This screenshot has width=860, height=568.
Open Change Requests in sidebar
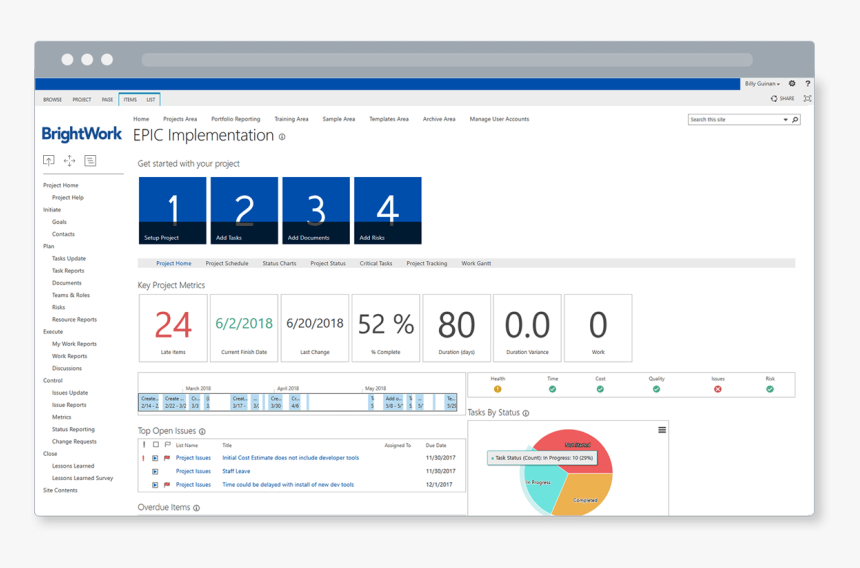click(74, 441)
